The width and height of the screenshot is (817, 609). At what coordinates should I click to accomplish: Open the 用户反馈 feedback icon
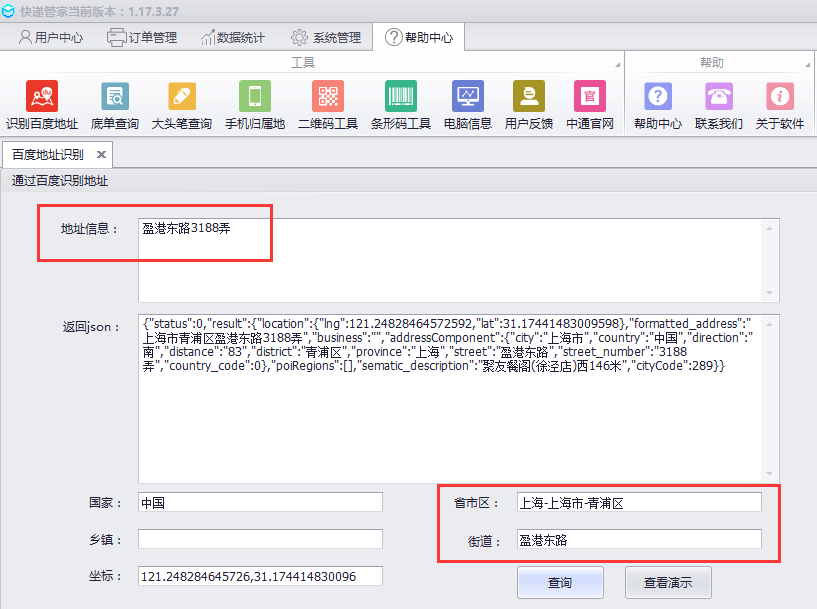528,97
